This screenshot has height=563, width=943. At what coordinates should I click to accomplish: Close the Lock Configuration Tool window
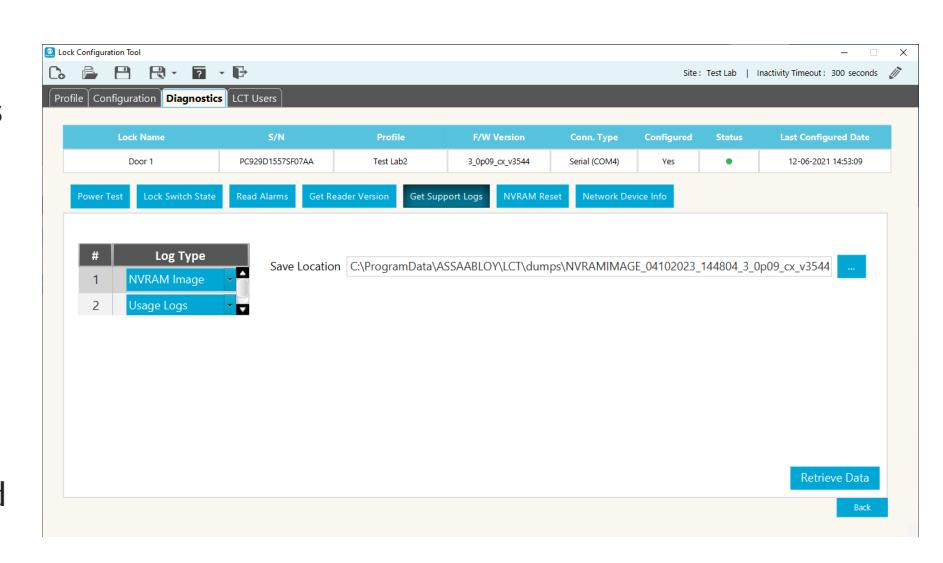pyautogui.click(x=903, y=52)
